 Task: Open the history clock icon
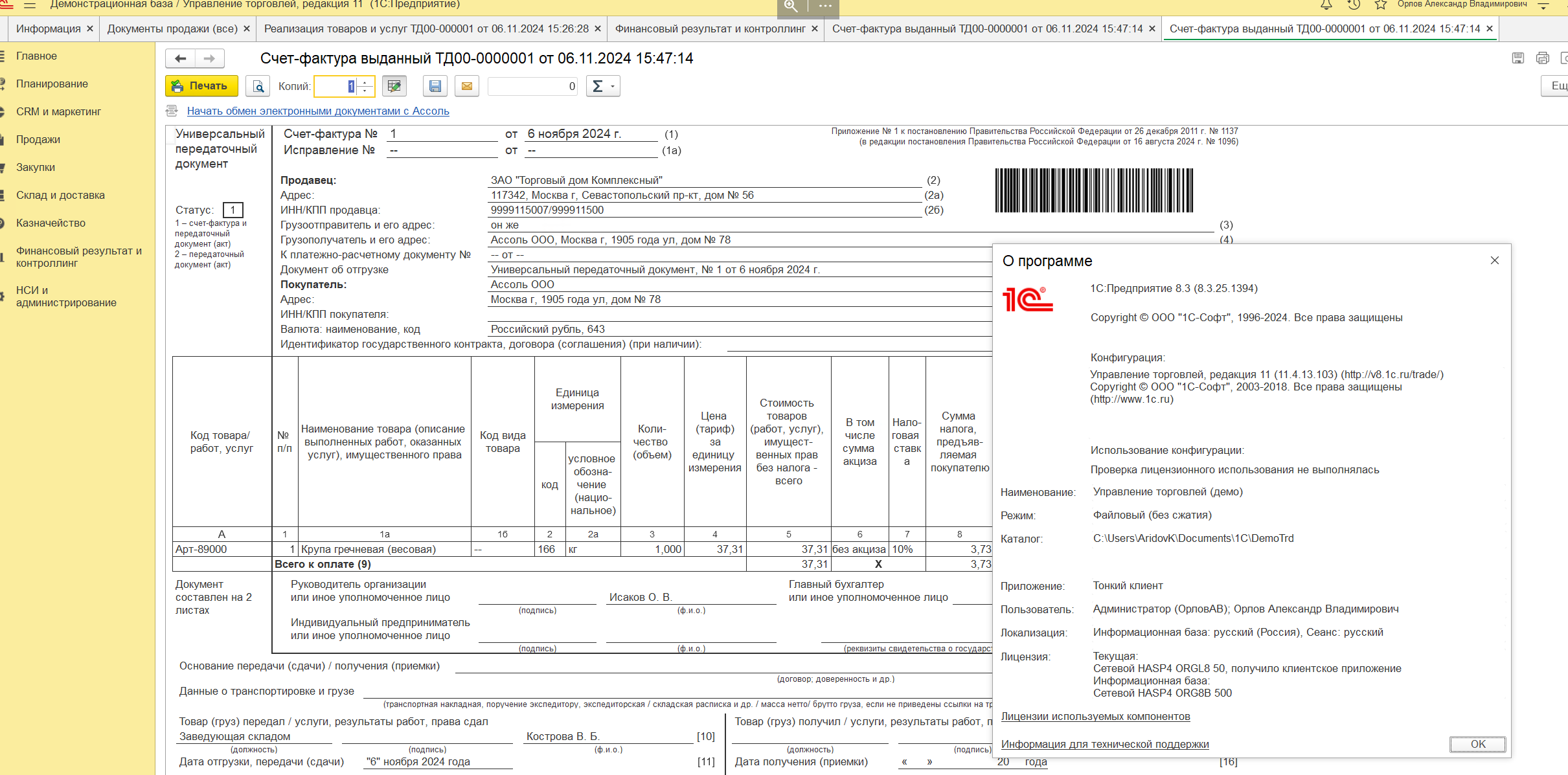1354,5
